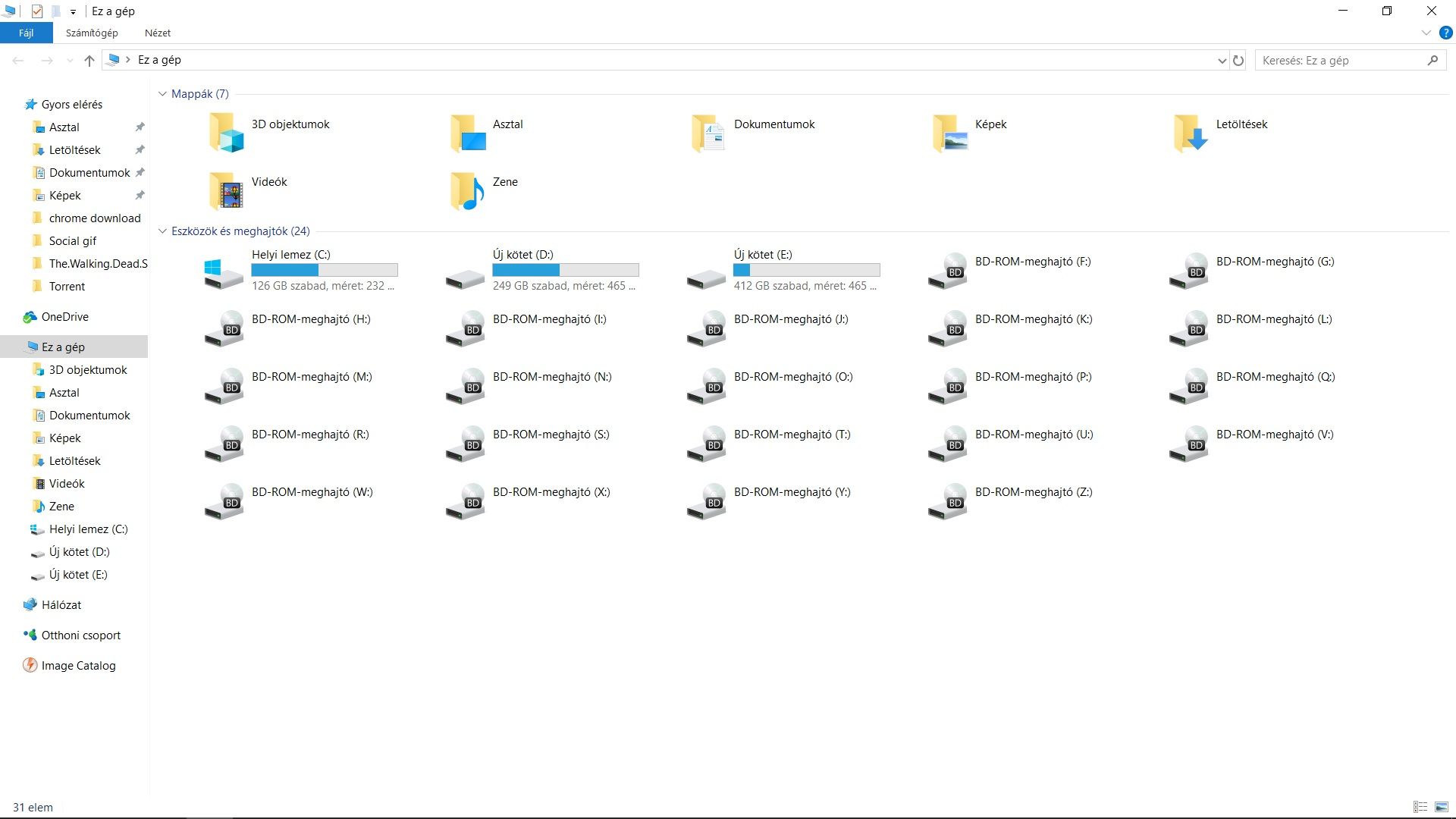Viewport: 1456px width, 819px height.
Task: Open the Help question mark icon
Action: pos(1445,33)
